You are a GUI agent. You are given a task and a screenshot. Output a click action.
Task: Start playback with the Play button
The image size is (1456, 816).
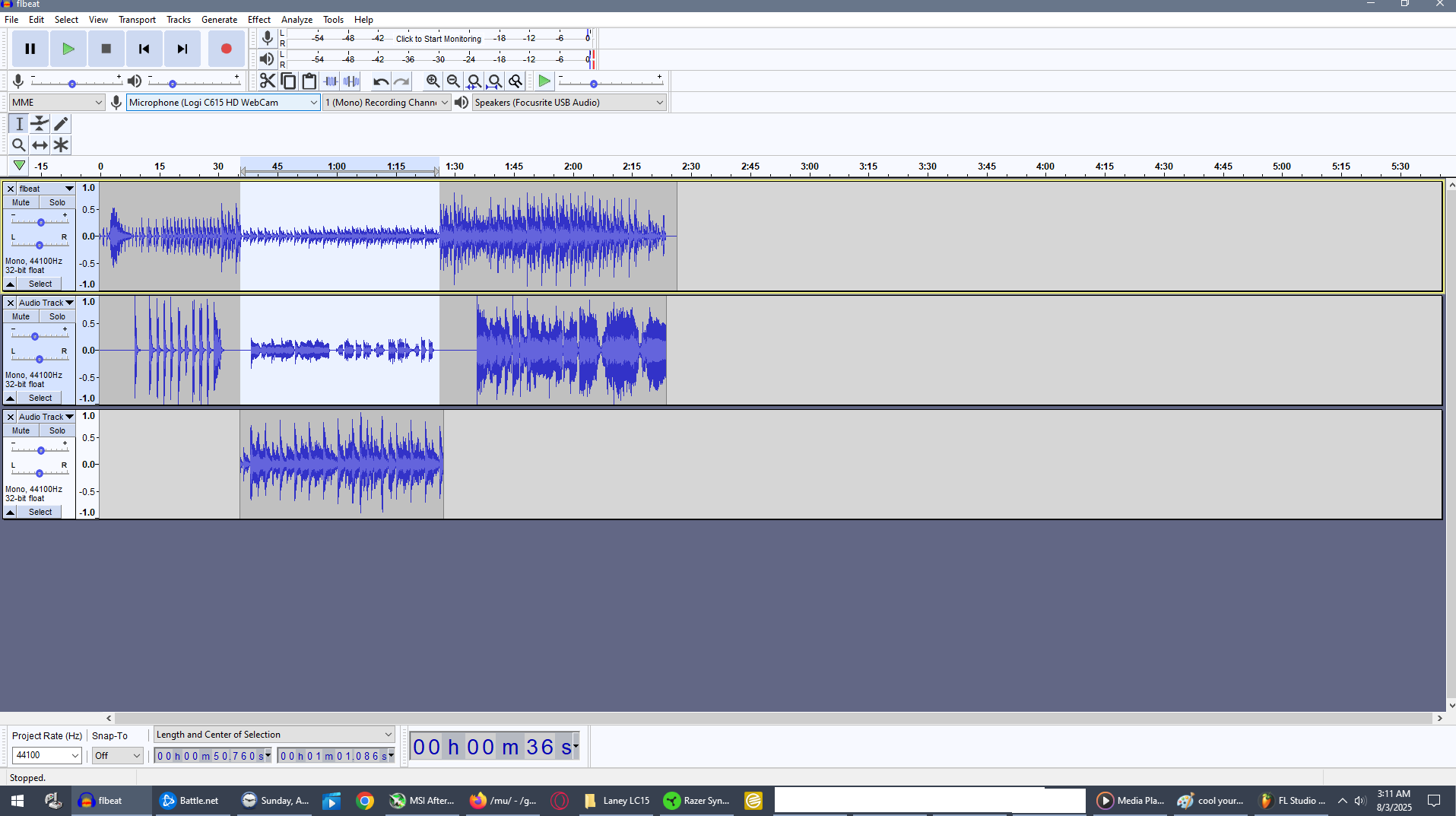pos(68,49)
